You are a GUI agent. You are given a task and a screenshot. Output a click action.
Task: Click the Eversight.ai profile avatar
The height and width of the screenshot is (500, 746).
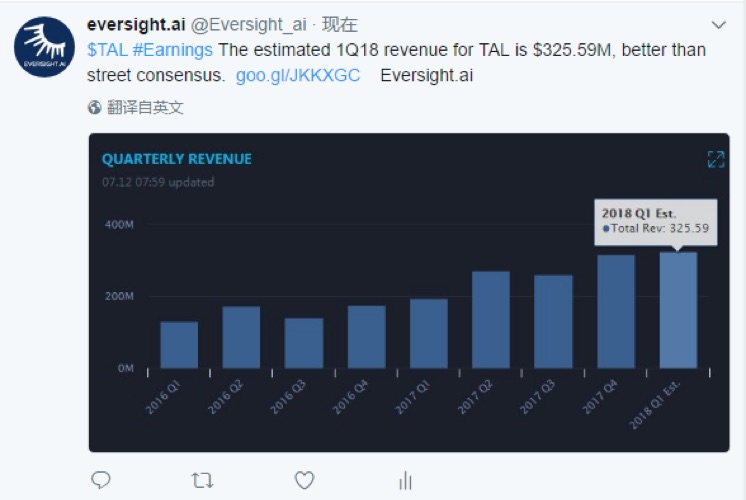44,47
